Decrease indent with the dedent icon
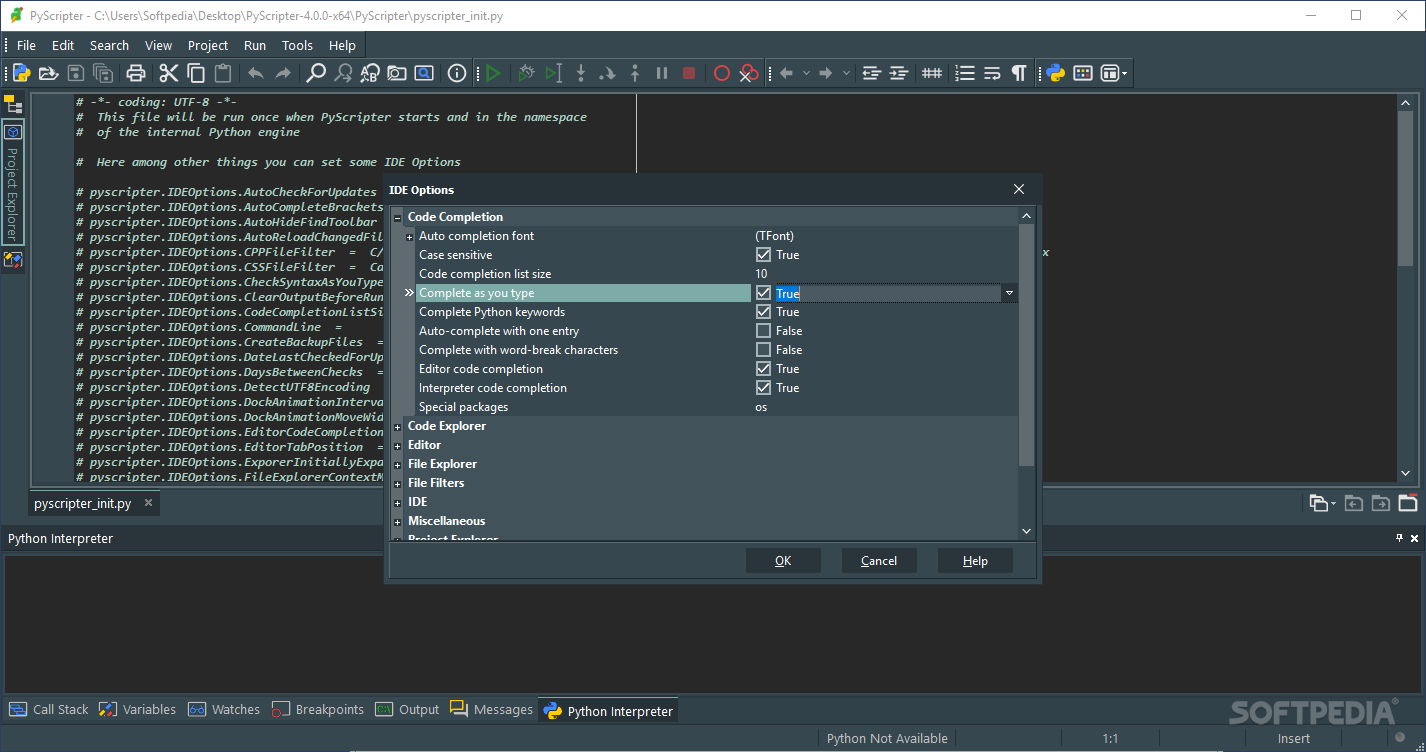Viewport: 1426px width, 752px height. point(871,73)
